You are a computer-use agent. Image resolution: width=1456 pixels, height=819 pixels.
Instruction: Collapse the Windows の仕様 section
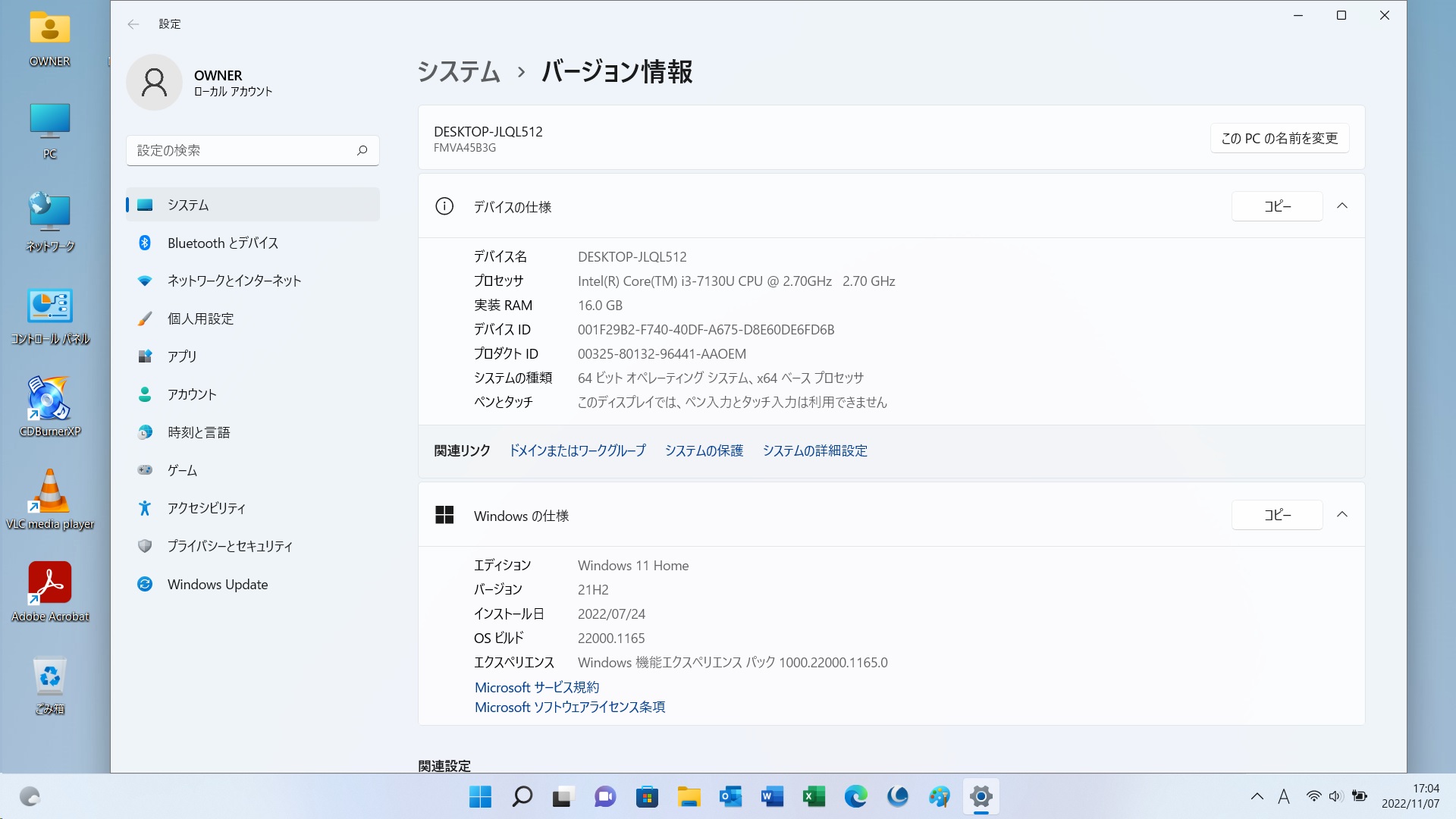(x=1341, y=515)
